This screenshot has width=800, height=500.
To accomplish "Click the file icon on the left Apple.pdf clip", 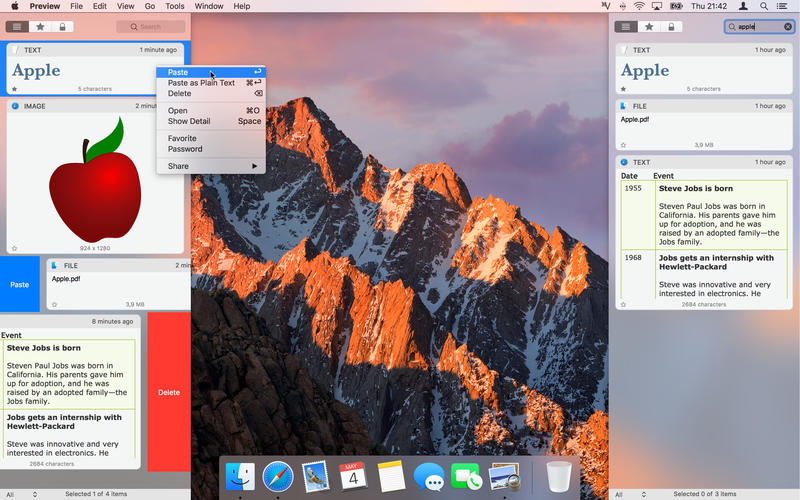I will point(54,265).
